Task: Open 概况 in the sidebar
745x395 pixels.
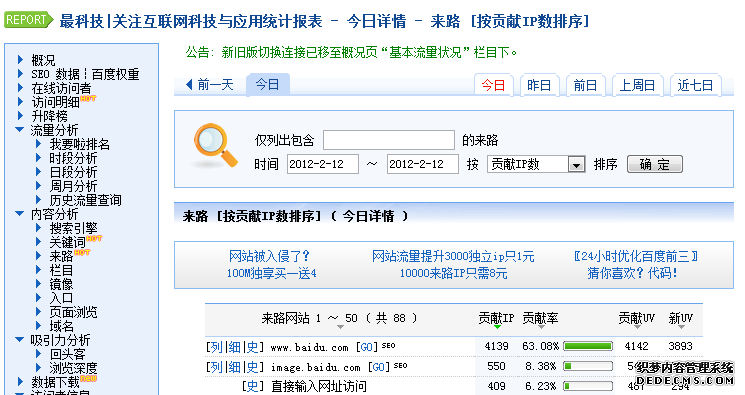Action: (43, 60)
